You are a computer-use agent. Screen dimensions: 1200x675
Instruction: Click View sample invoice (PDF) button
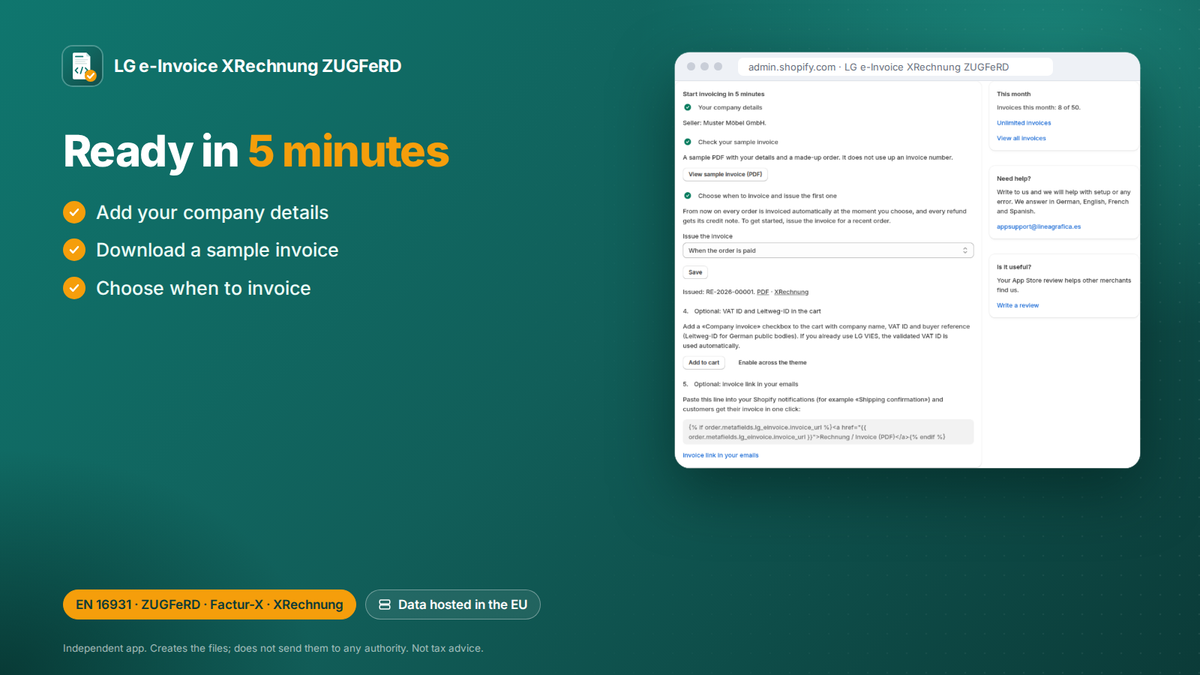[x=725, y=174]
